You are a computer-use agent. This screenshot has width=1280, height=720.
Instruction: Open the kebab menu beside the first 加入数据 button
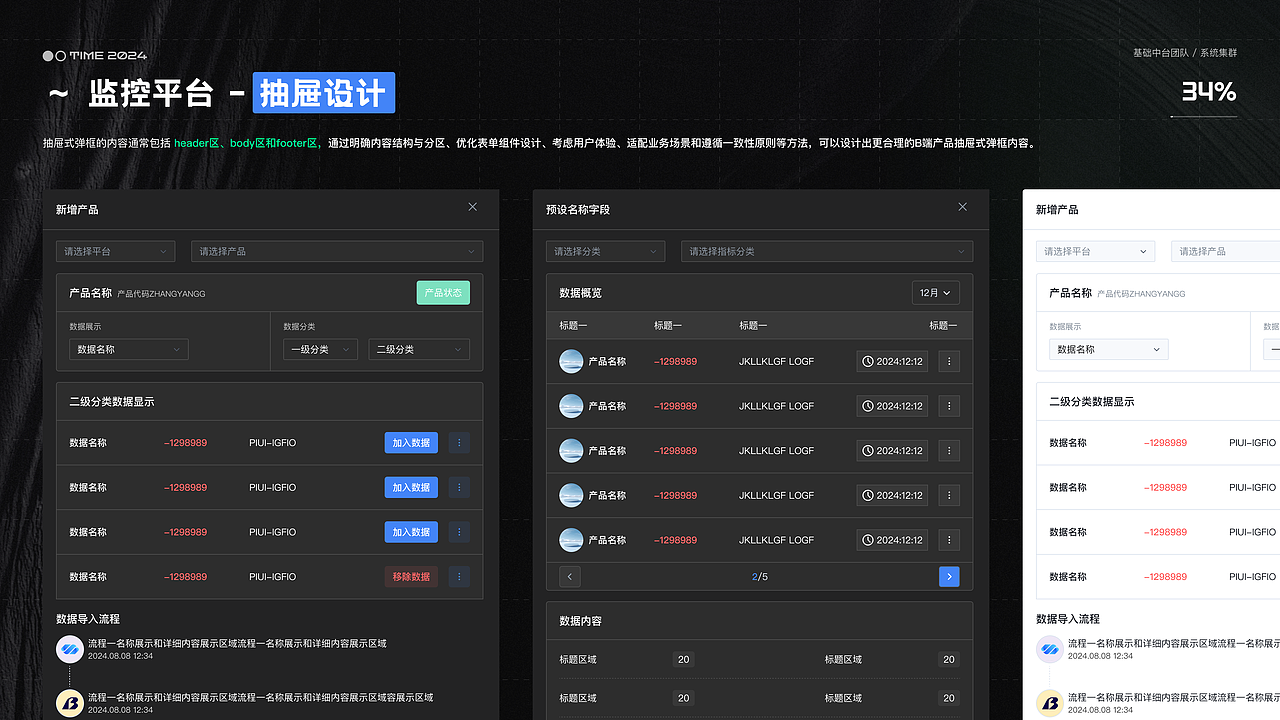click(x=459, y=443)
